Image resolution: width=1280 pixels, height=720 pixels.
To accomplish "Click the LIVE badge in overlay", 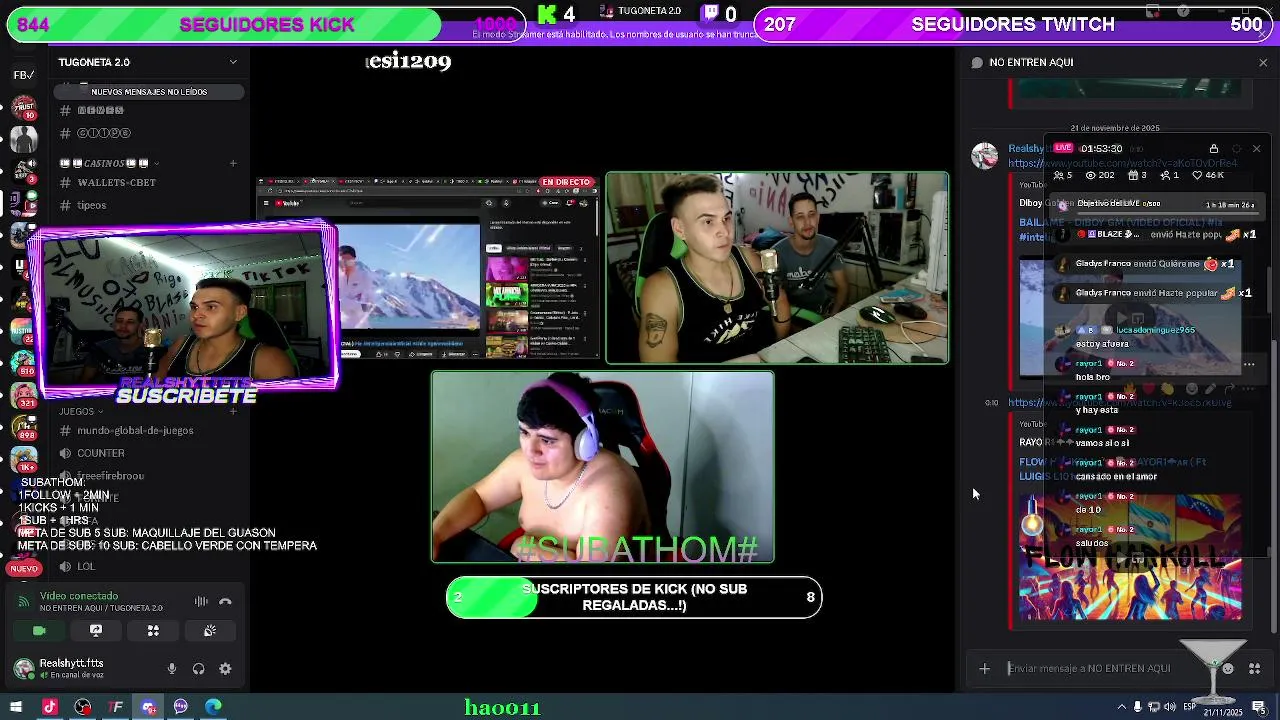I will (1062, 148).
